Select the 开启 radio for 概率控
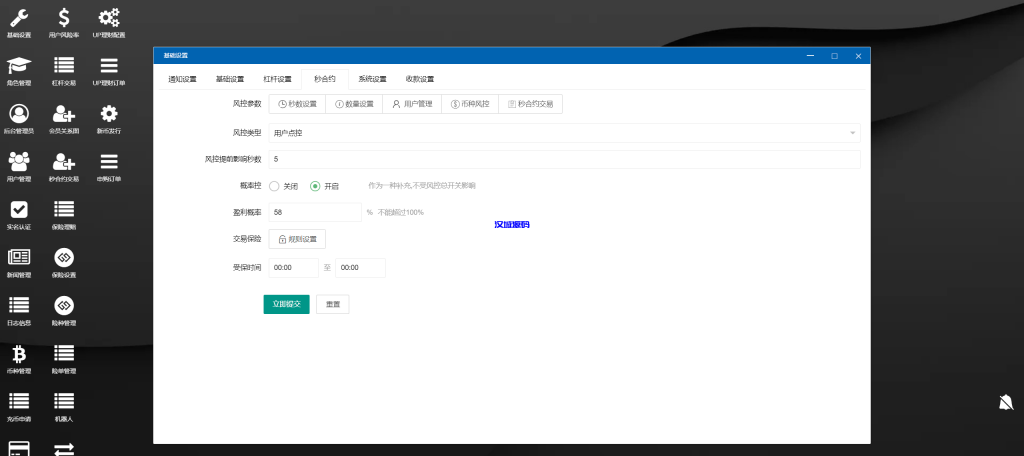Image resolution: width=1024 pixels, height=456 pixels. coord(315,186)
